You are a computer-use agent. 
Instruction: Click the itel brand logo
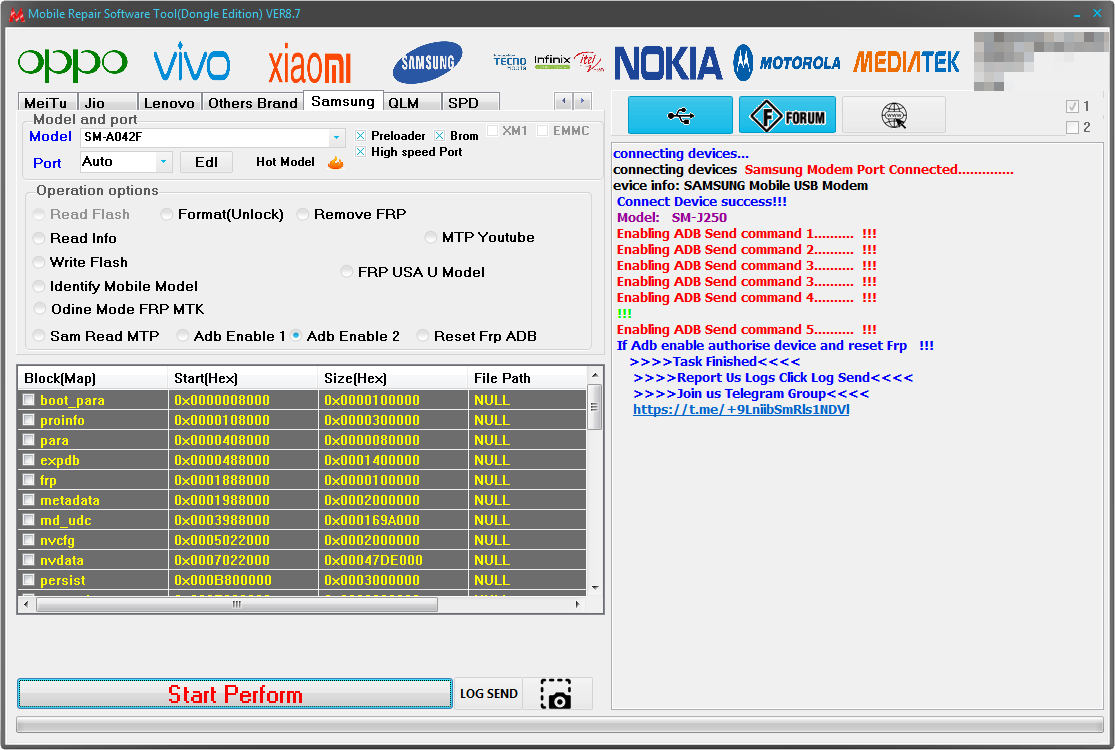pyautogui.click(x=589, y=62)
